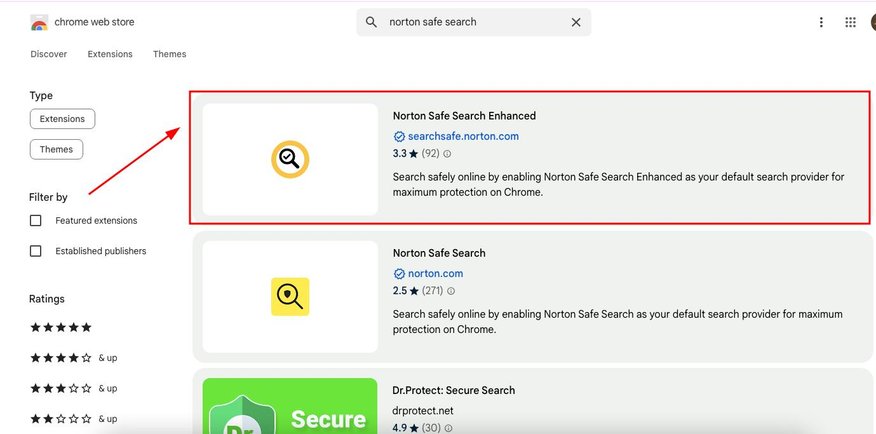Click the (271) review count
876x434 pixels.
pyautogui.click(x=432, y=291)
